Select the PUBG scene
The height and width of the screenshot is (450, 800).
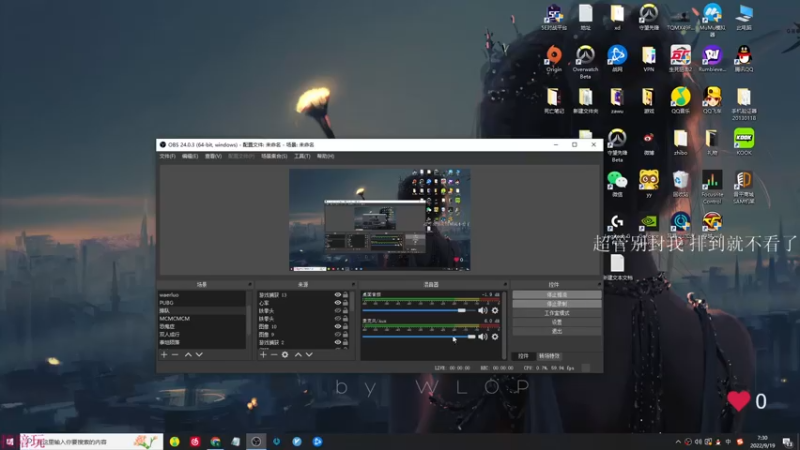pos(202,303)
